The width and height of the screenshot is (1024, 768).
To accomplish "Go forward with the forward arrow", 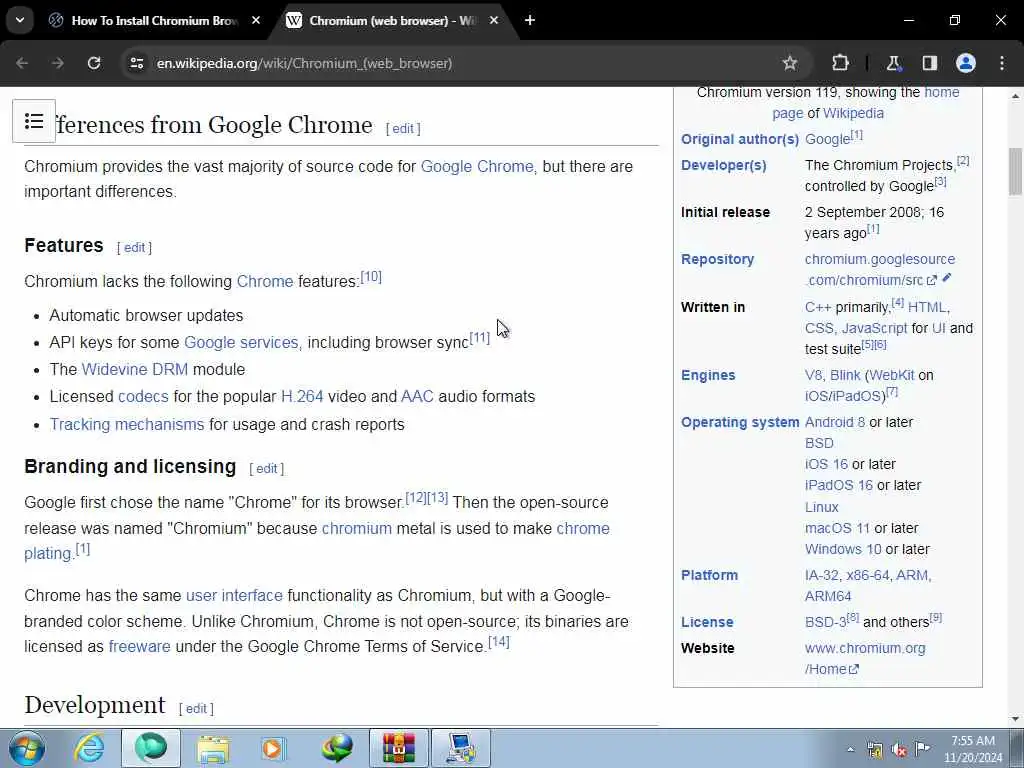I will pos(57,63).
